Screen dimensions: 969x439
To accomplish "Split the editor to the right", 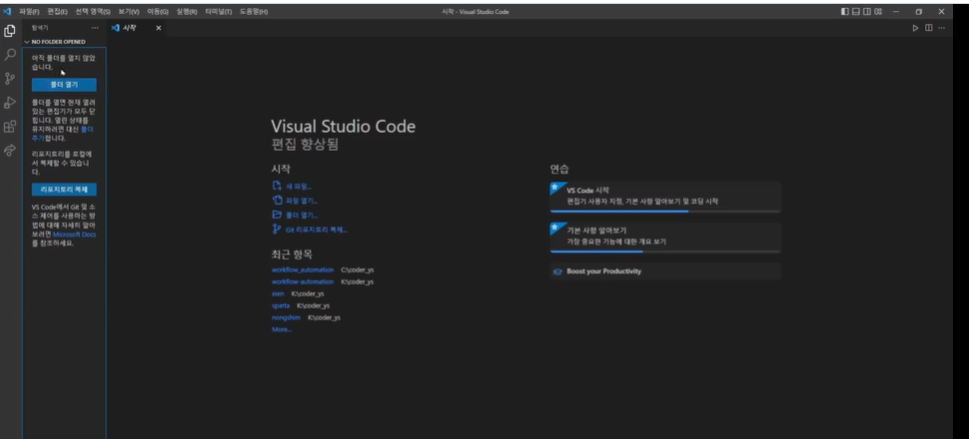I will tap(929, 28).
